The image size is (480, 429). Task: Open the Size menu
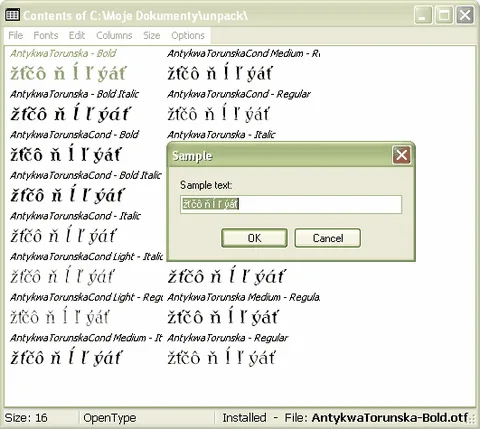(x=152, y=35)
